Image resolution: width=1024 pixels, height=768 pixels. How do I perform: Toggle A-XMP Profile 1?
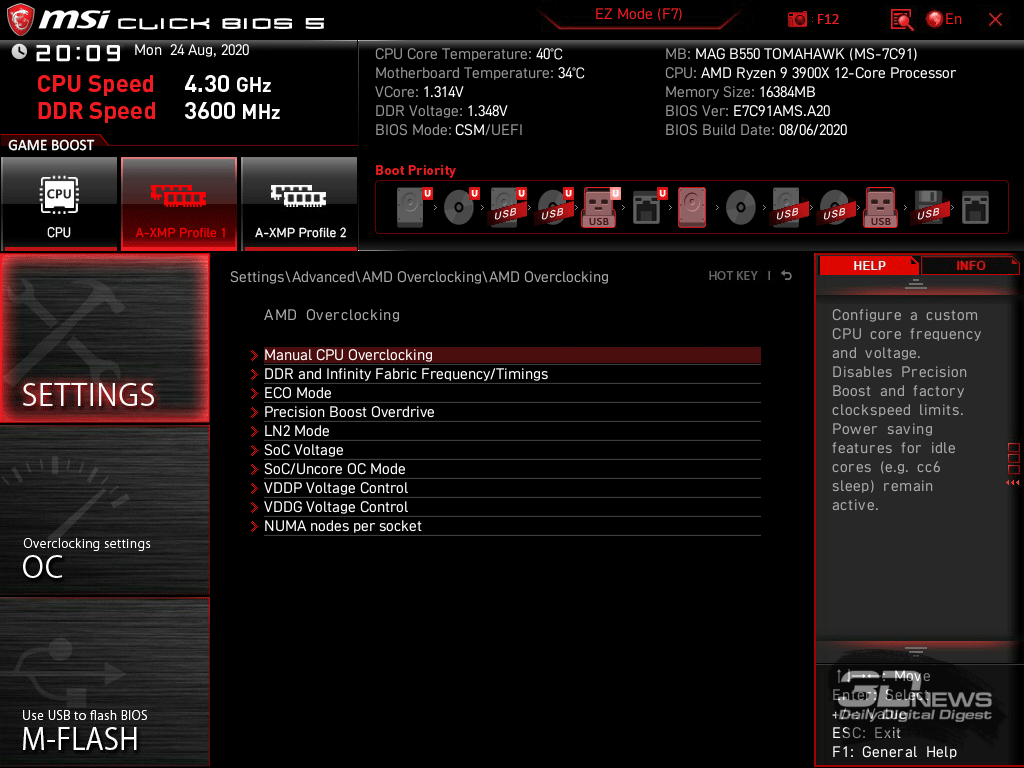pos(180,203)
